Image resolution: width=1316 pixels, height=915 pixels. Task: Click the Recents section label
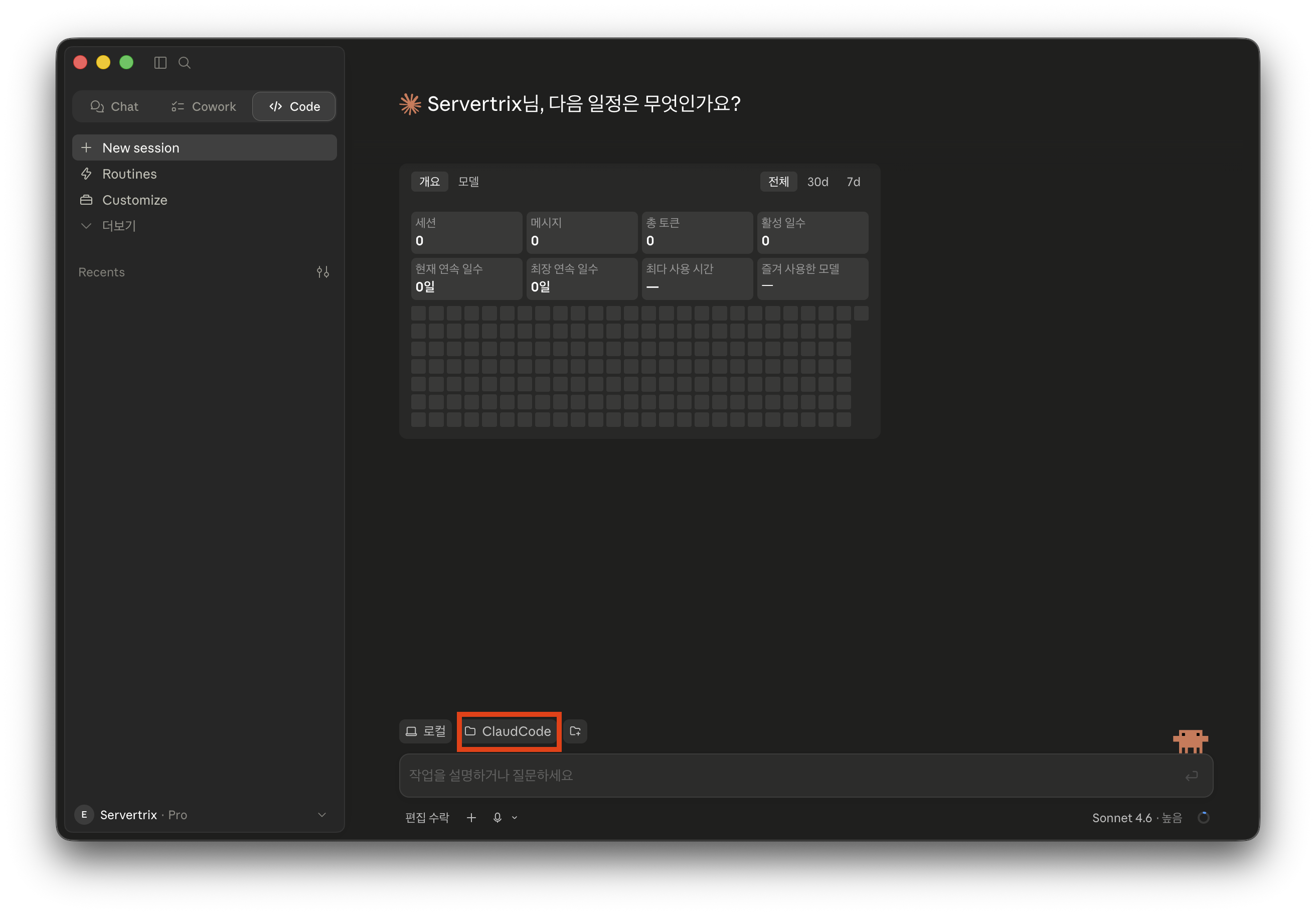pos(101,272)
